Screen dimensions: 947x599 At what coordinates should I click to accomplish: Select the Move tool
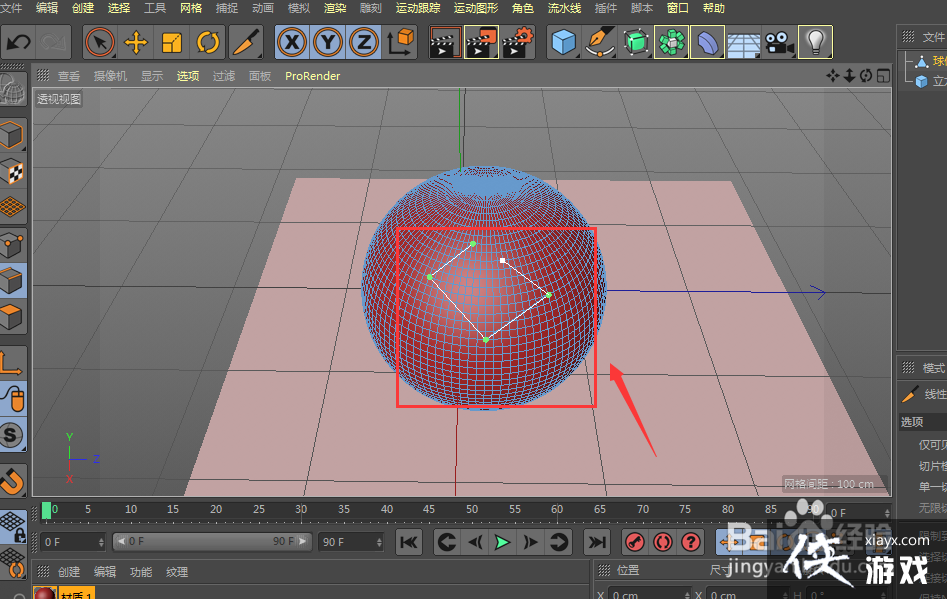pos(137,42)
